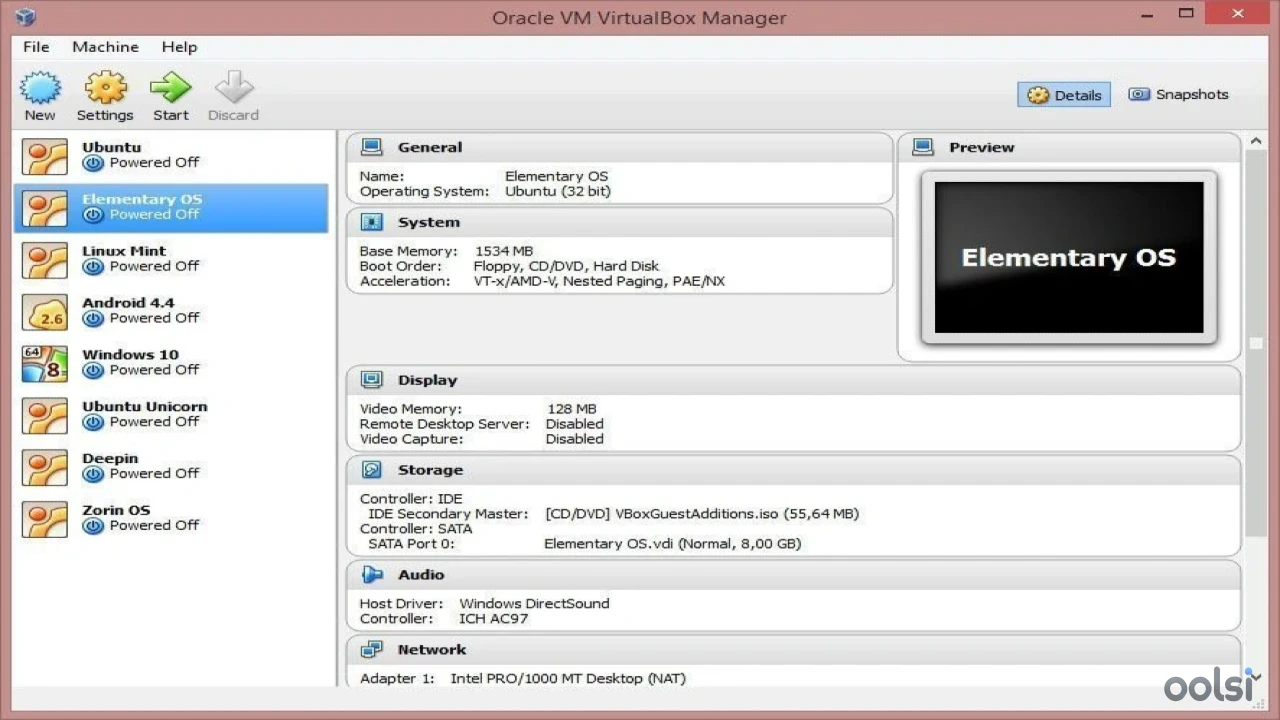This screenshot has width=1280, height=720.
Task: Open the Machine menu
Action: (105, 47)
